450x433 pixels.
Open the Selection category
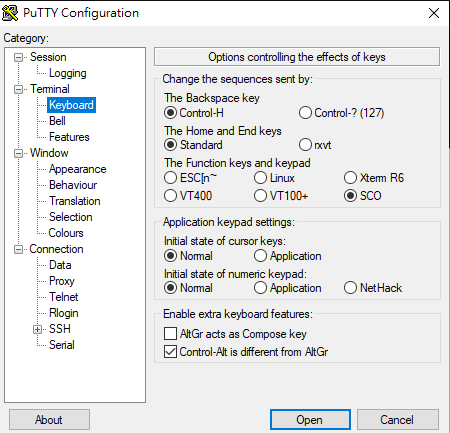tap(71, 217)
